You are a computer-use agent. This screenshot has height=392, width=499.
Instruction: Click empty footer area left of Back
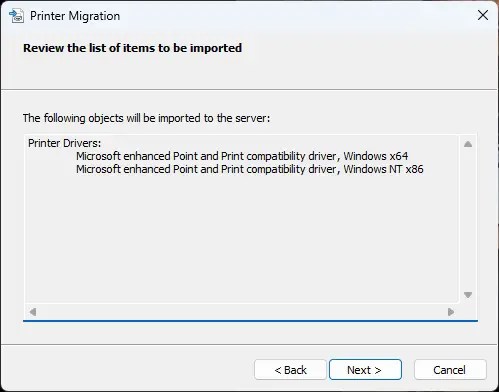[x=127, y=369]
